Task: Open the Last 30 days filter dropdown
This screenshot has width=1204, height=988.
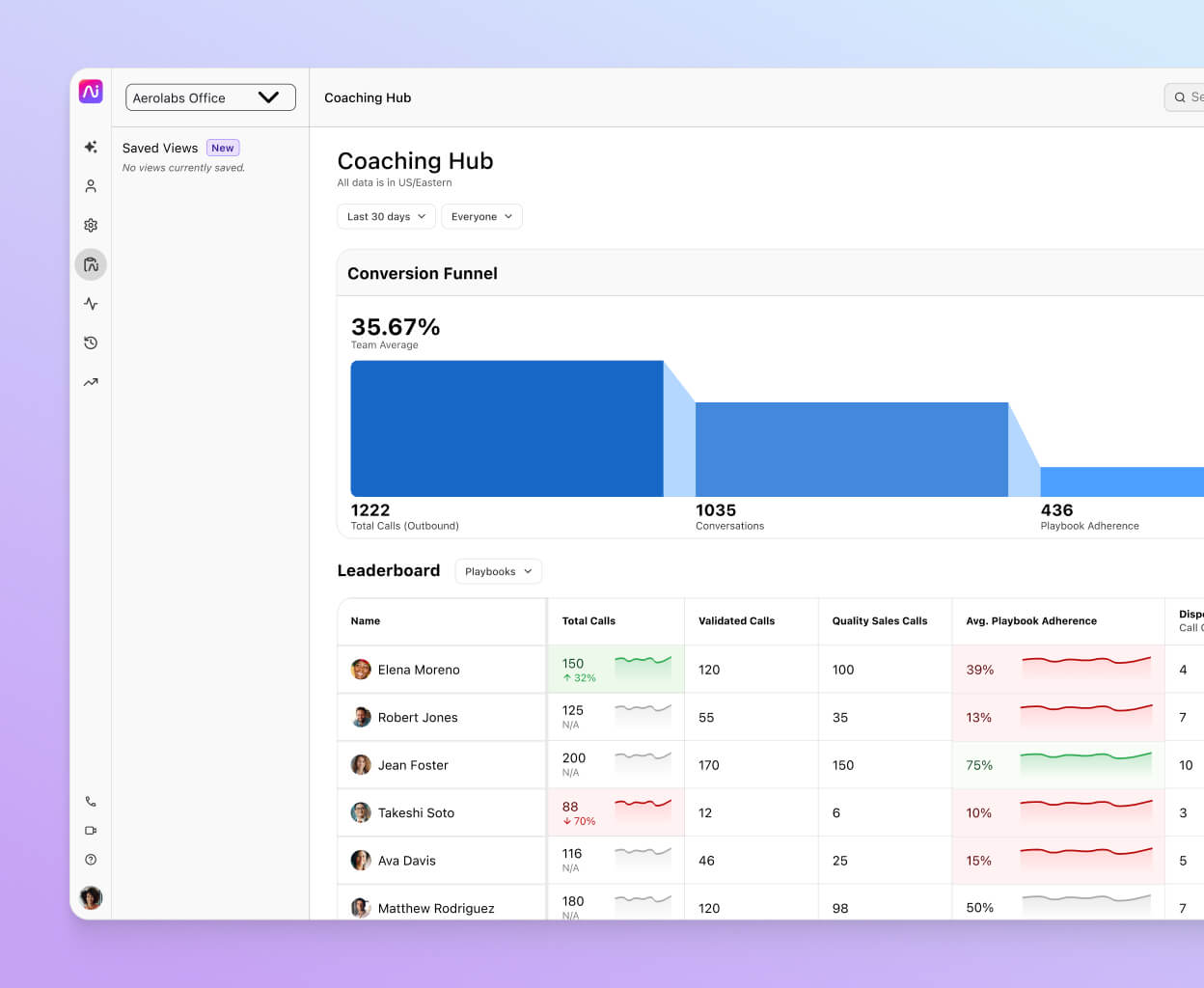Action: point(386,216)
